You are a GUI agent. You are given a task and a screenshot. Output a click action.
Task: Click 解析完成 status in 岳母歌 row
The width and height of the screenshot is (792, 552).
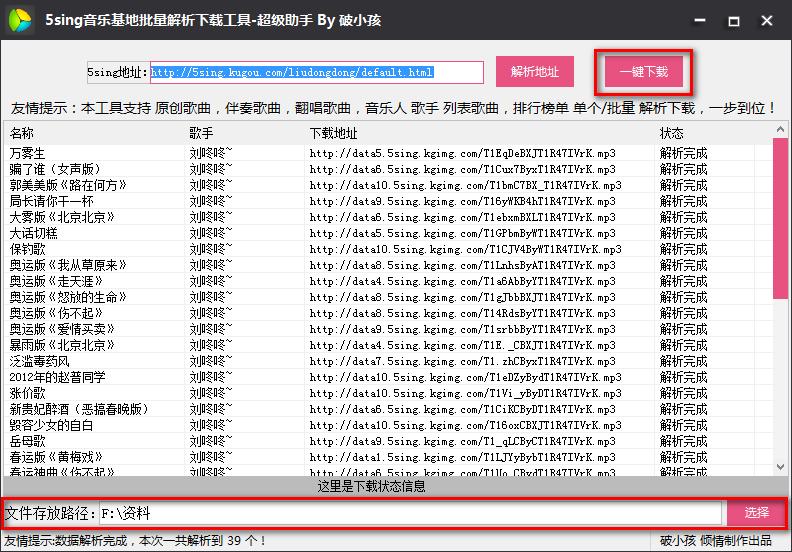click(x=683, y=441)
